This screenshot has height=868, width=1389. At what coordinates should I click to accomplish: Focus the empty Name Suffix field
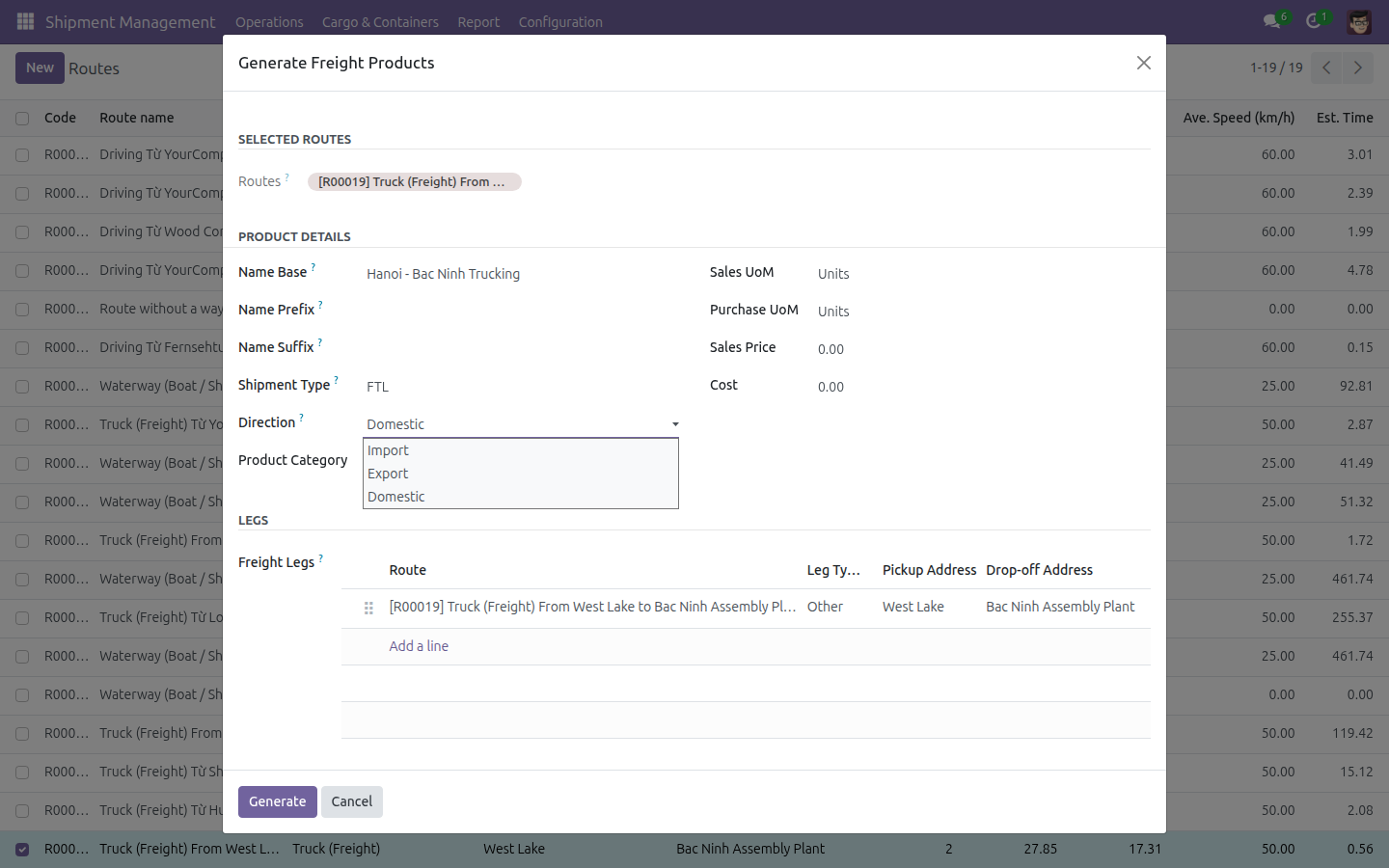pos(521,349)
